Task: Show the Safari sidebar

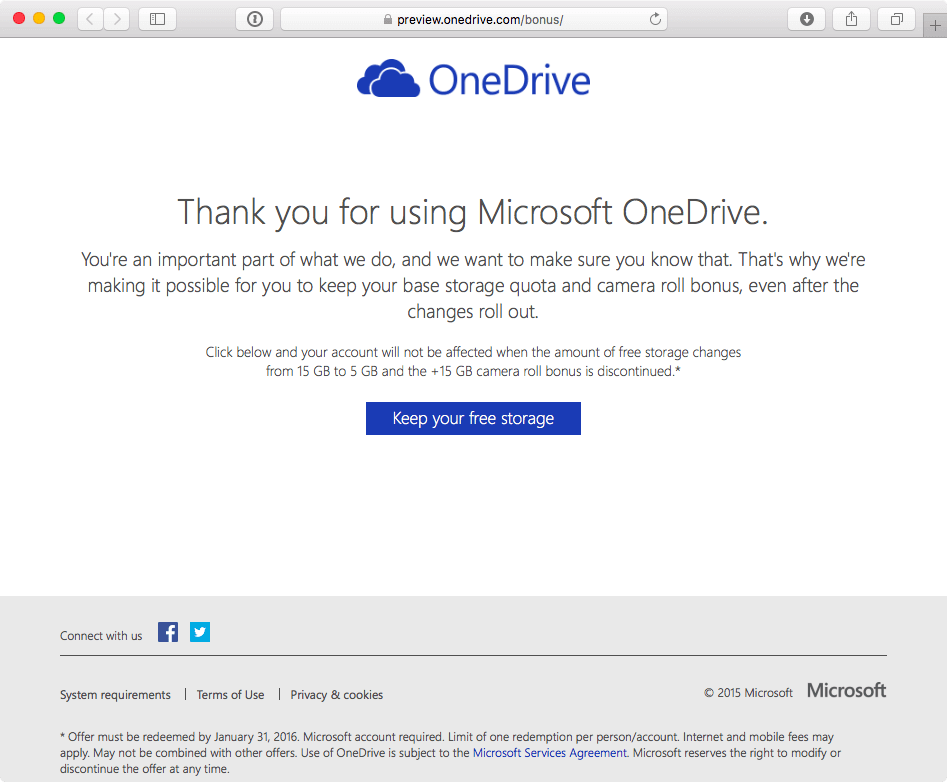Action: click(x=158, y=19)
